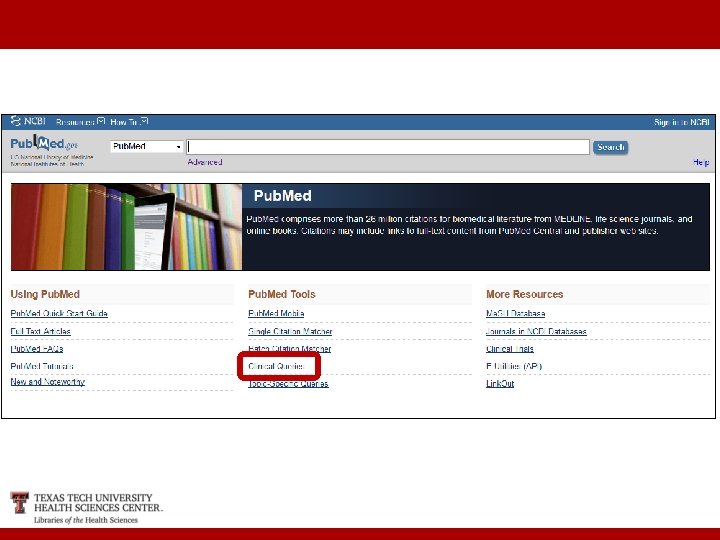The image size is (720, 540).
Task: Open PubMed Mobile link
Action: tap(276, 314)
